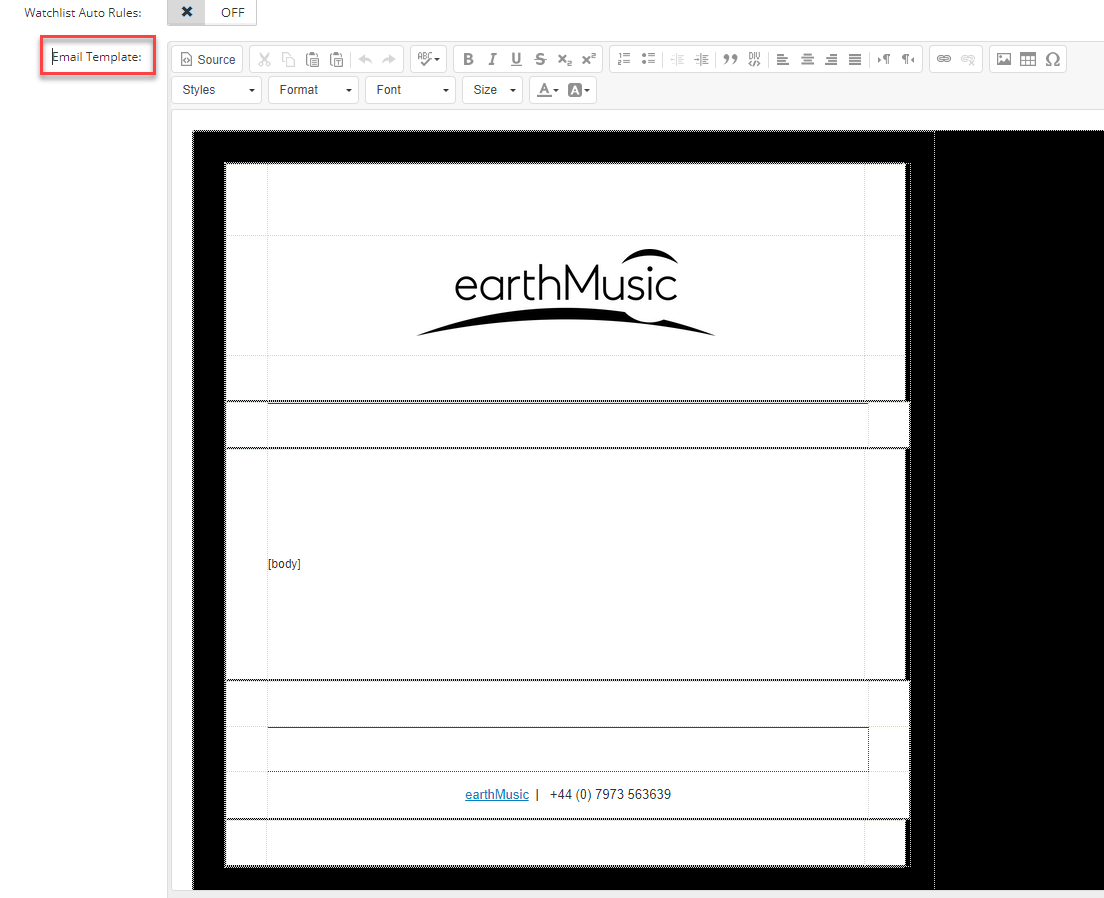Image resolution: width=1104 pixels, height=898 pixels.
Task: Click the [body] placeholder text area
Action: point(284,563)
